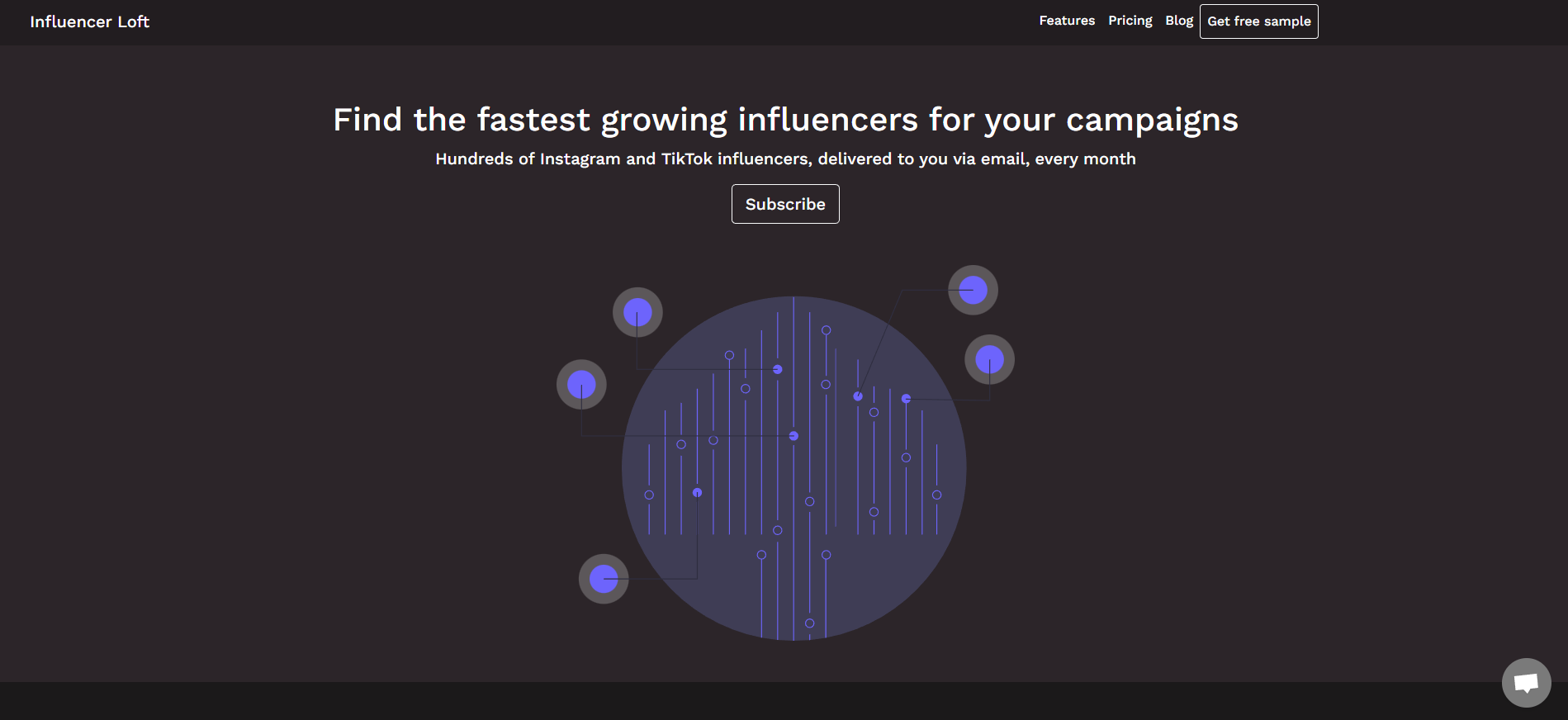Viewport: 1568px width, 720px height.
Task: Click the bottom-left purple node circle
Action: pos(604,579)
